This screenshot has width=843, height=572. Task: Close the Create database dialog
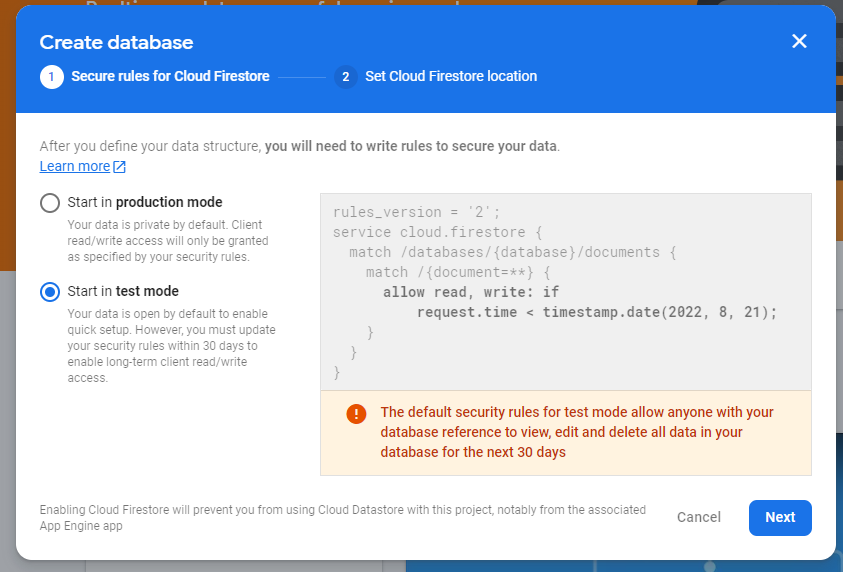point(799,41)
